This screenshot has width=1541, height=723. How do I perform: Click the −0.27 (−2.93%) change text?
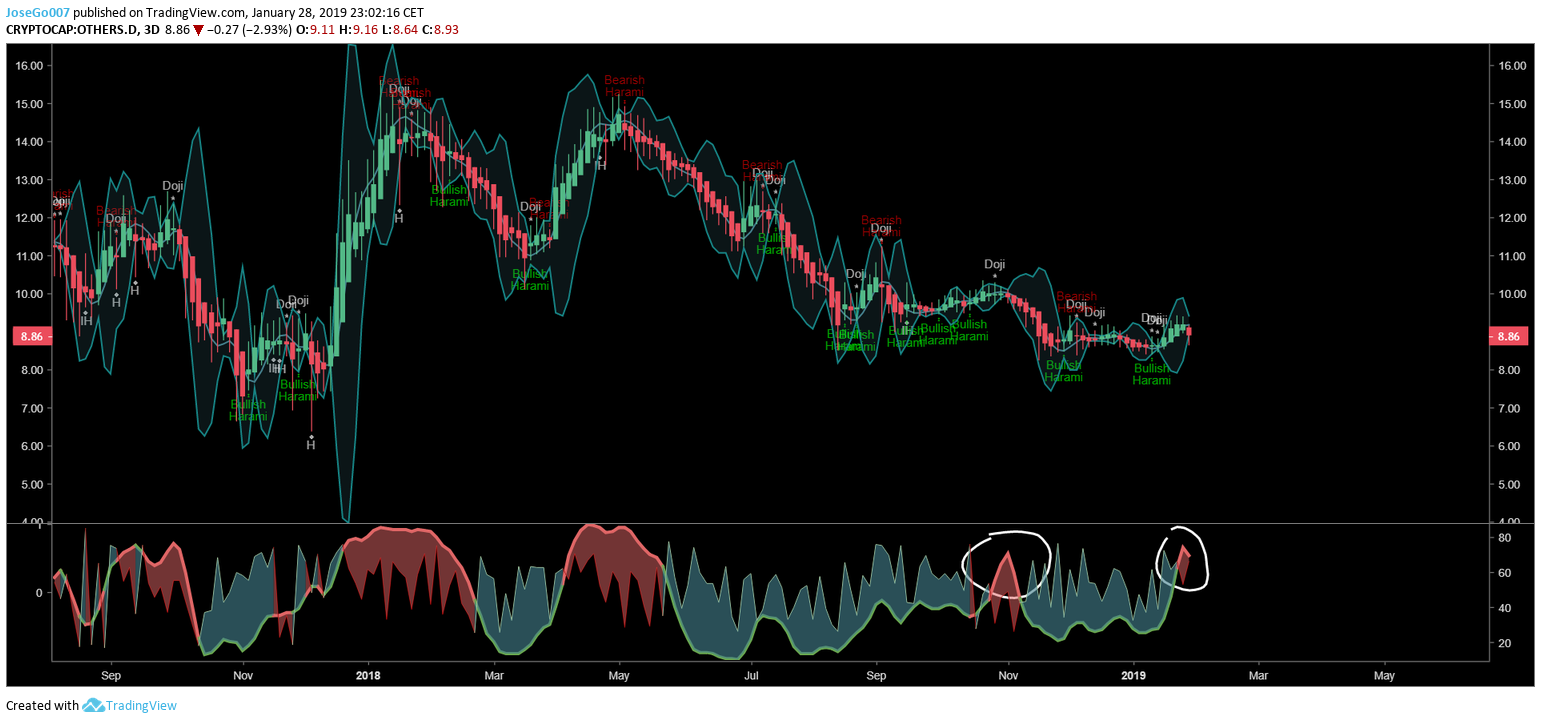(249, 30)
